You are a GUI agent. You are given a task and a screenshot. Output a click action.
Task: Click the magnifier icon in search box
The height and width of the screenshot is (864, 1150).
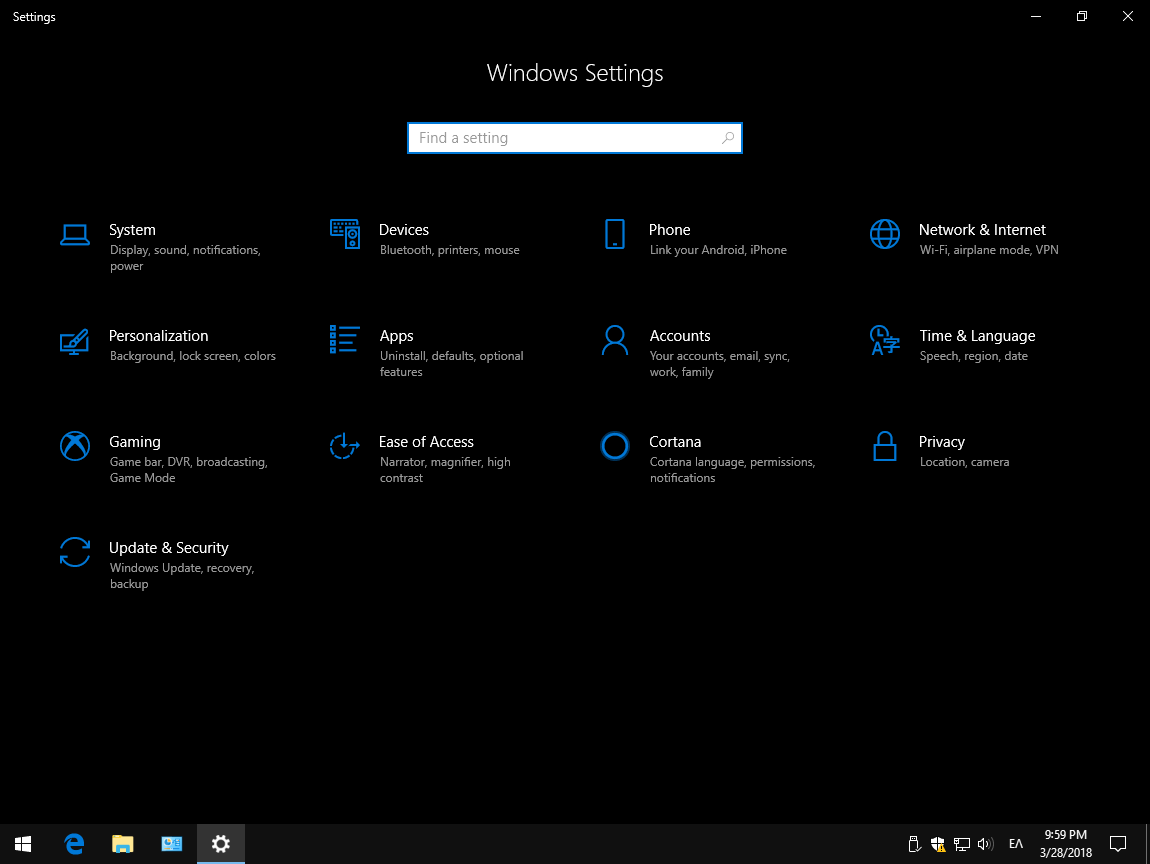(x=728, y=138)
